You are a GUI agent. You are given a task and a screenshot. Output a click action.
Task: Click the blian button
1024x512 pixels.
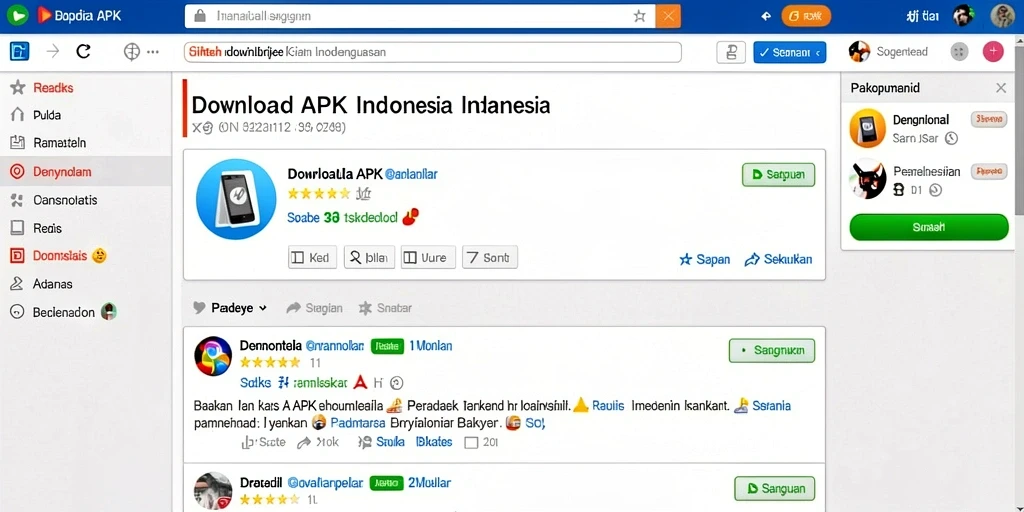click(x=369, y=257)
